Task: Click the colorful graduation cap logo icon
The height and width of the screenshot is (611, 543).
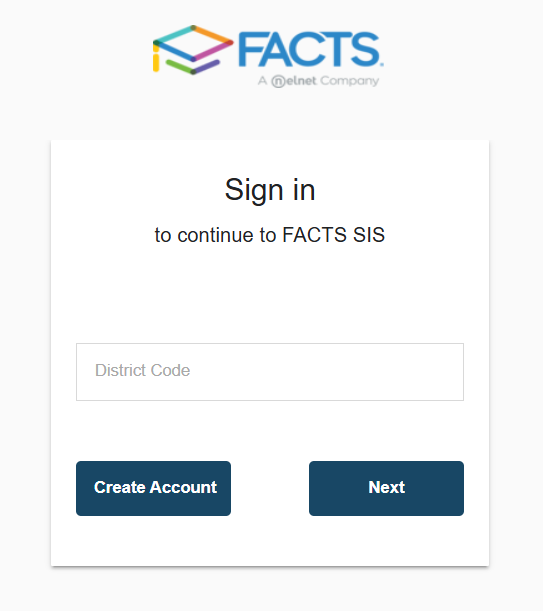Action: point(193,50)
